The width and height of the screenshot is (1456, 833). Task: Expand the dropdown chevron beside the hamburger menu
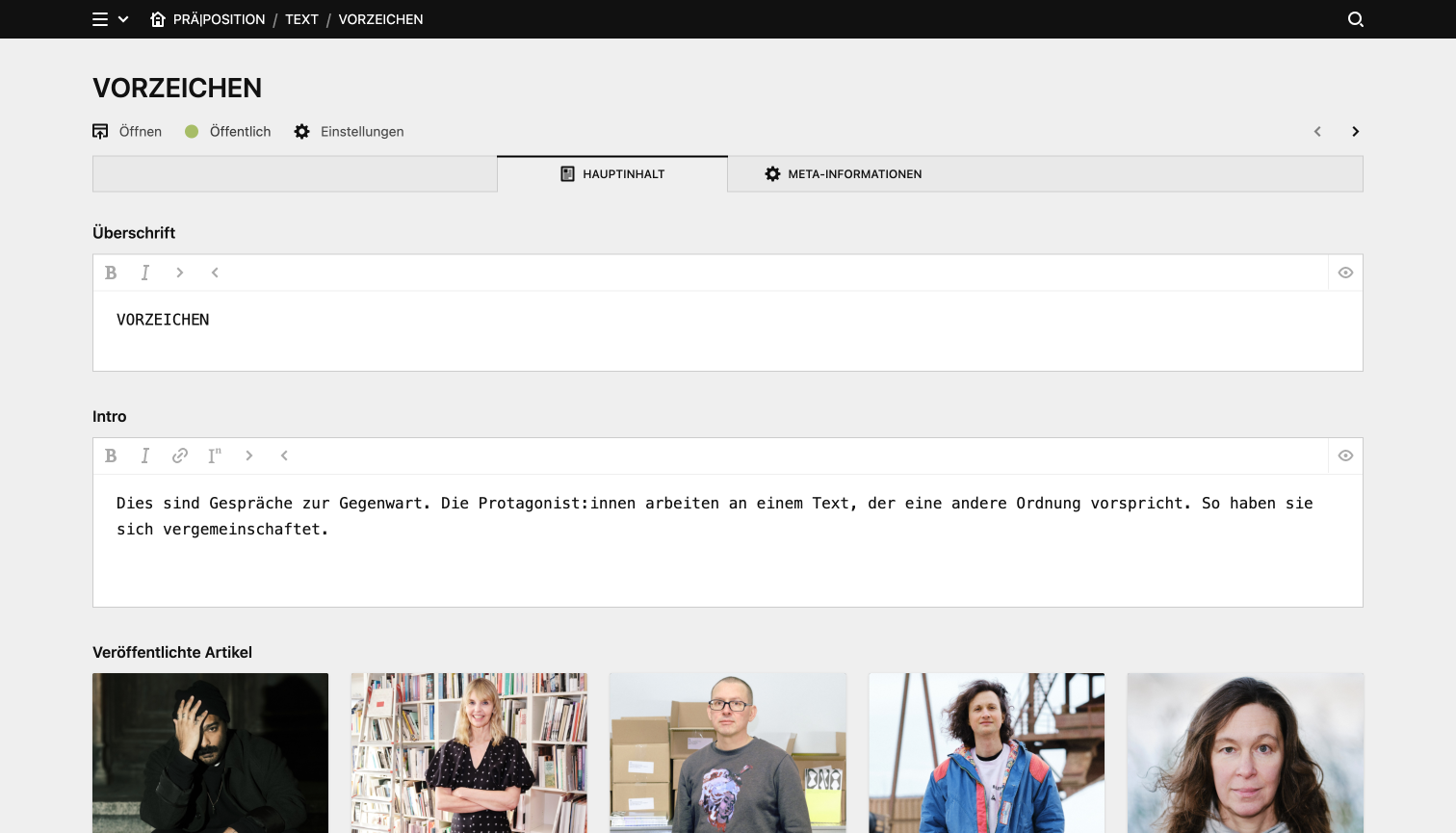tap(123, 19)
